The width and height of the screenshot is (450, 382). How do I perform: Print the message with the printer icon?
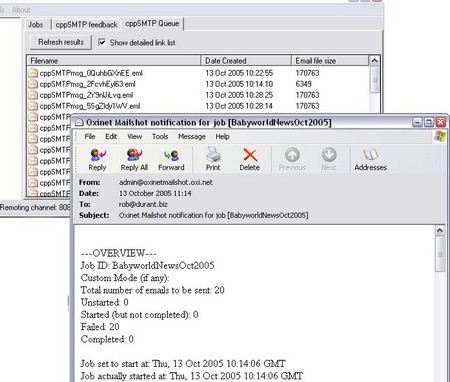pyautogui.click(x=213, y=154)
